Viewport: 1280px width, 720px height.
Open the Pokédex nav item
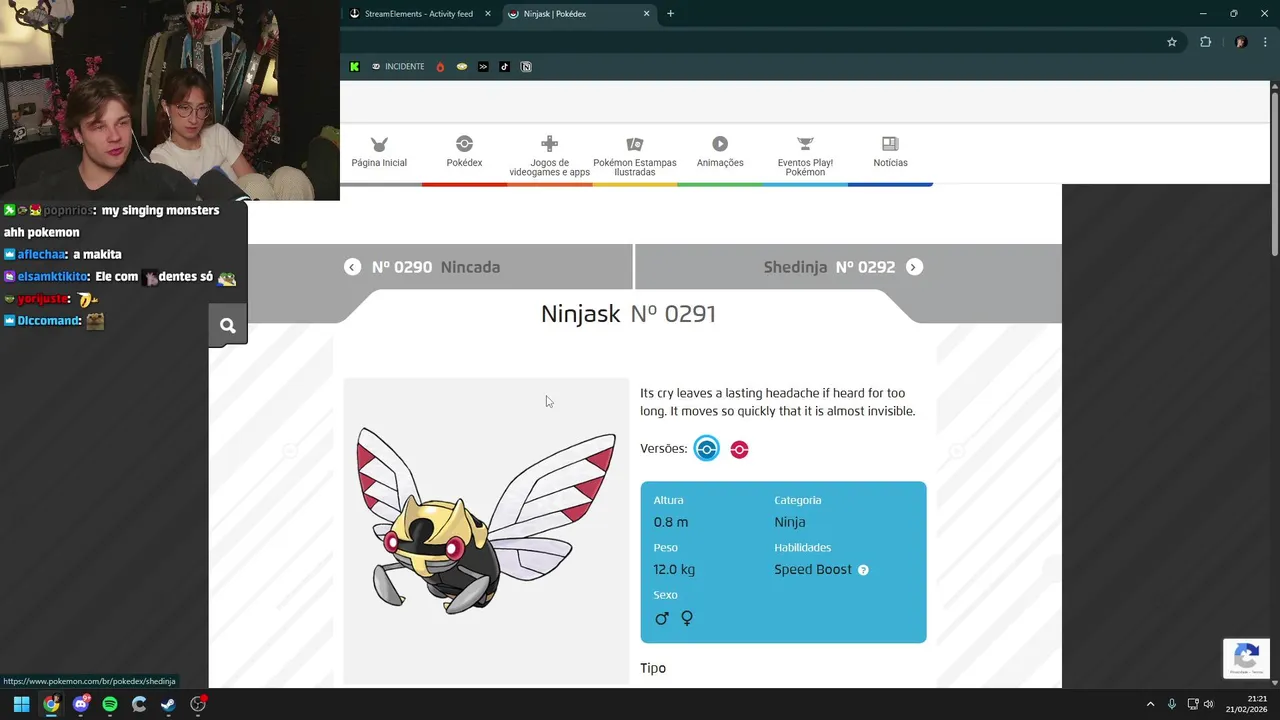coord(464,153)
